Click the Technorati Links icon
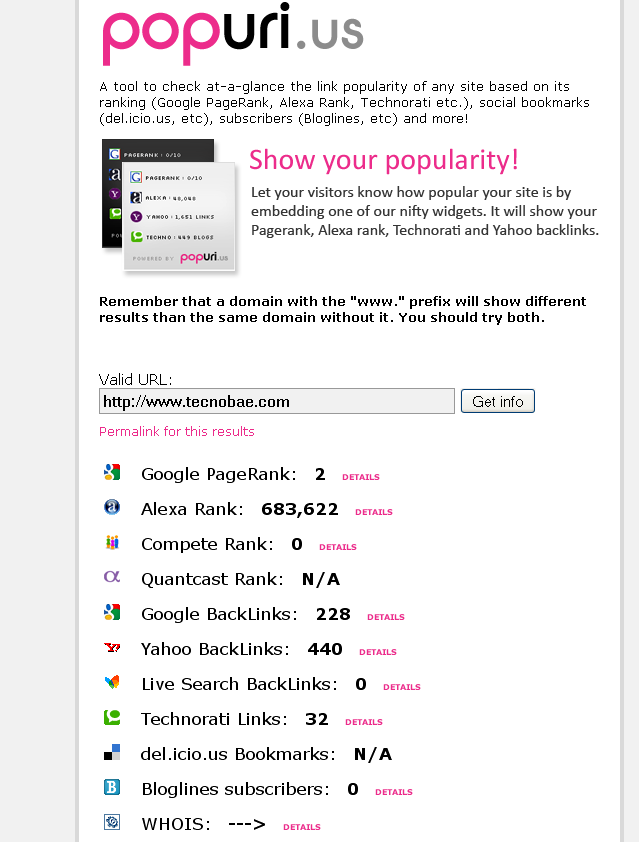The image size is (639, 842). [x=112, y=717]
